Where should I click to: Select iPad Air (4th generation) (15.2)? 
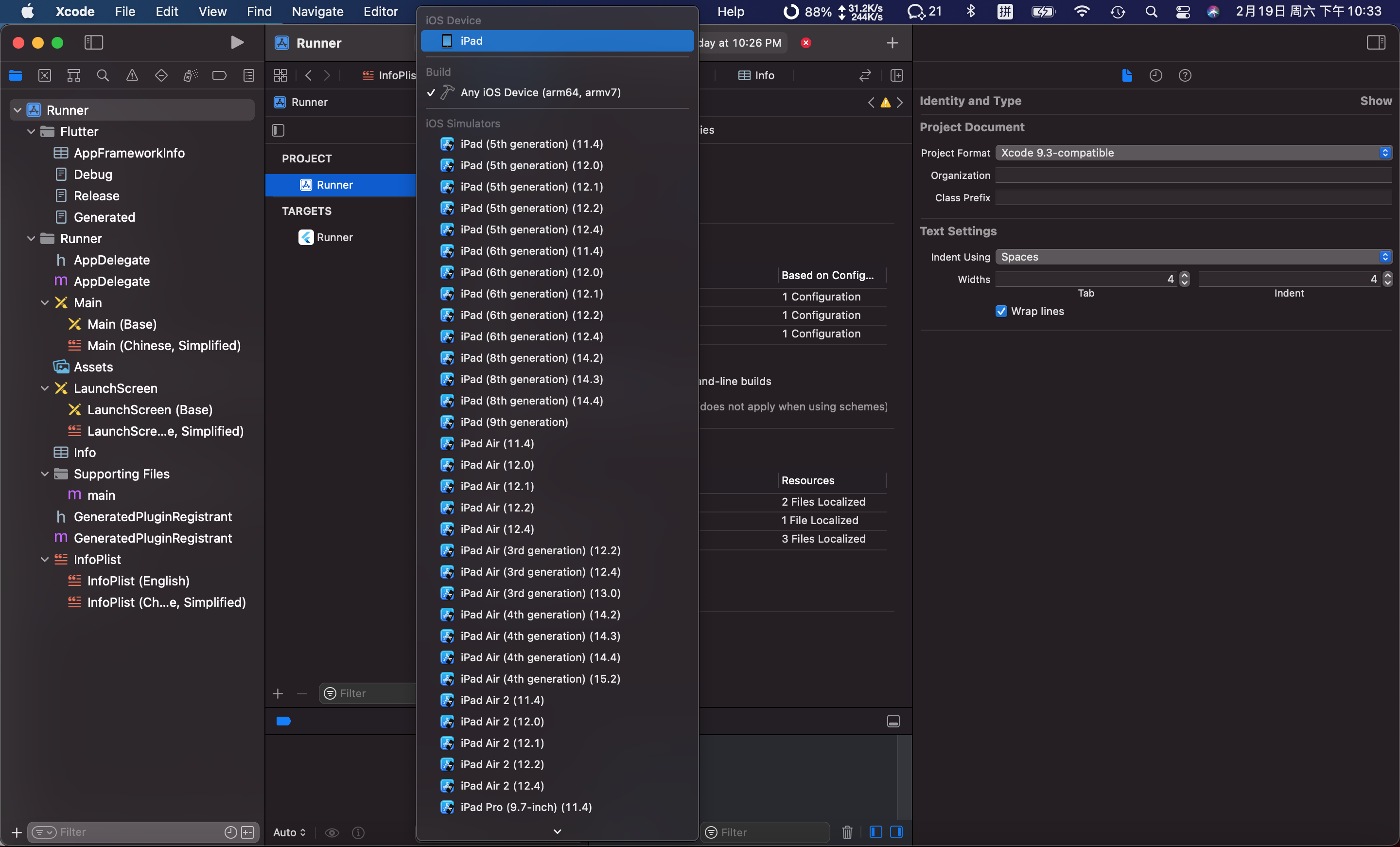(557, 679)
